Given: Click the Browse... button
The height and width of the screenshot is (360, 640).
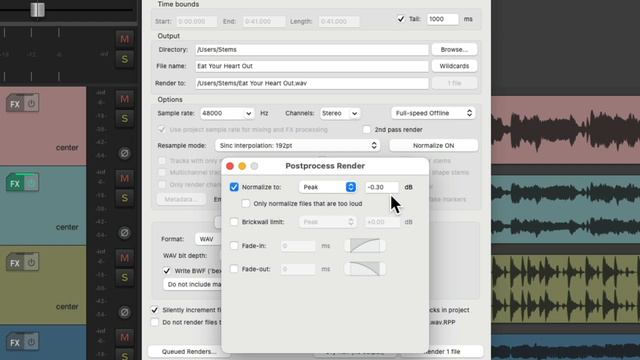Looking at the screenshot, I should (454, 49).
